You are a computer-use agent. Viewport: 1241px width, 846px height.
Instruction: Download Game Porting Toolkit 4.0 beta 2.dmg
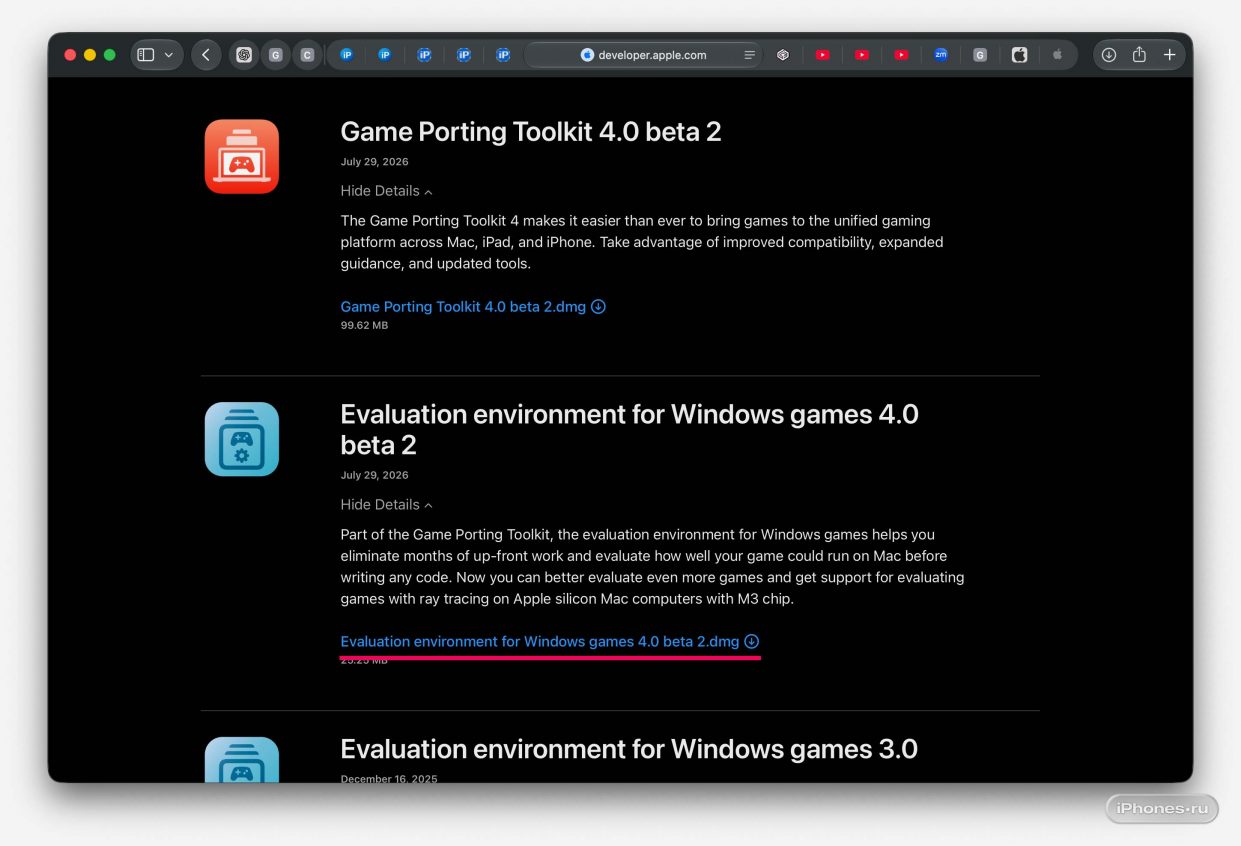pyautogui.click(x=463, y=307)
